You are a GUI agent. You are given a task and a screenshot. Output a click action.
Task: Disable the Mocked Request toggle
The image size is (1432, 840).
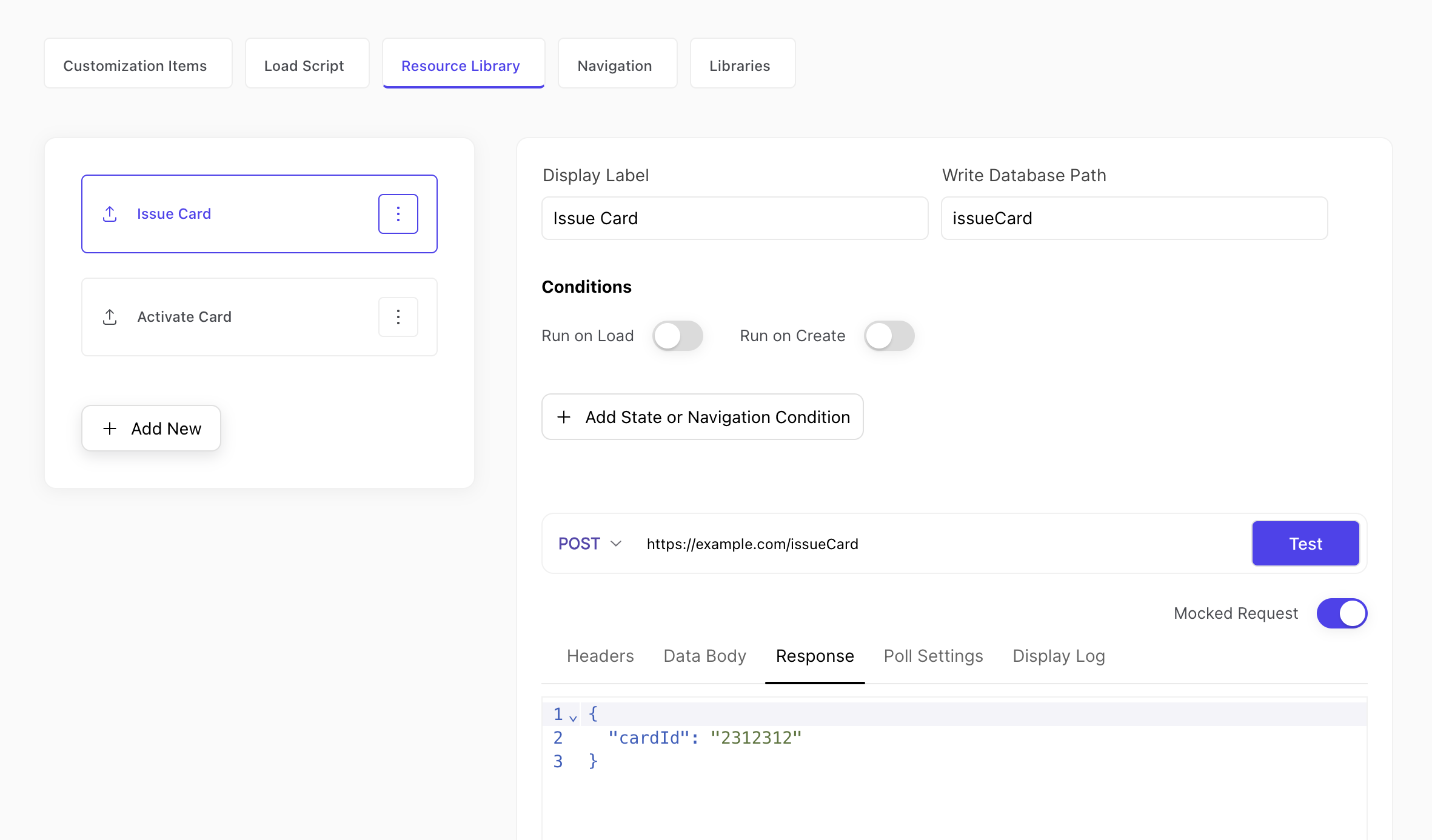click(x=1341, y=613)
